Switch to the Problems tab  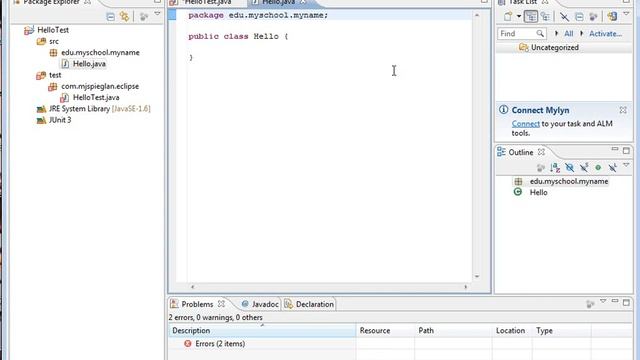tap(197, 304)
